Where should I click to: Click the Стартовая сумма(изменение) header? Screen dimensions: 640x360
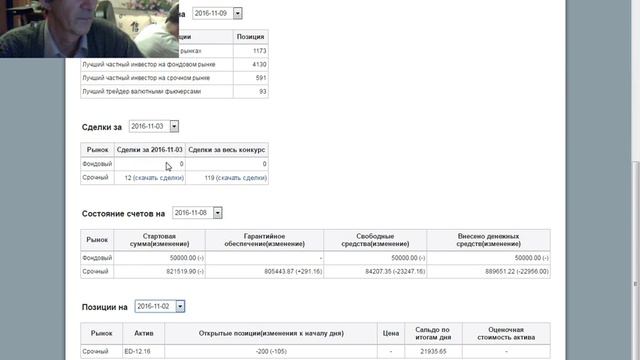[x=160, y=240]
